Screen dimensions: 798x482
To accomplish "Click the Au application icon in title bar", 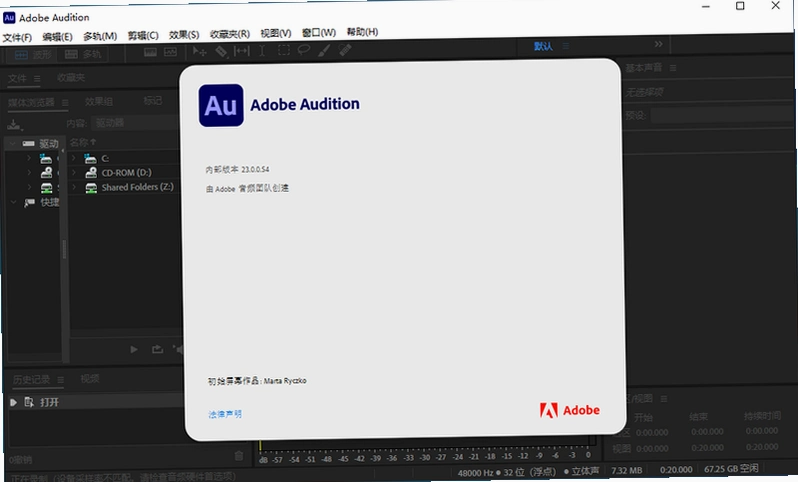I will [x=9, y=18].
